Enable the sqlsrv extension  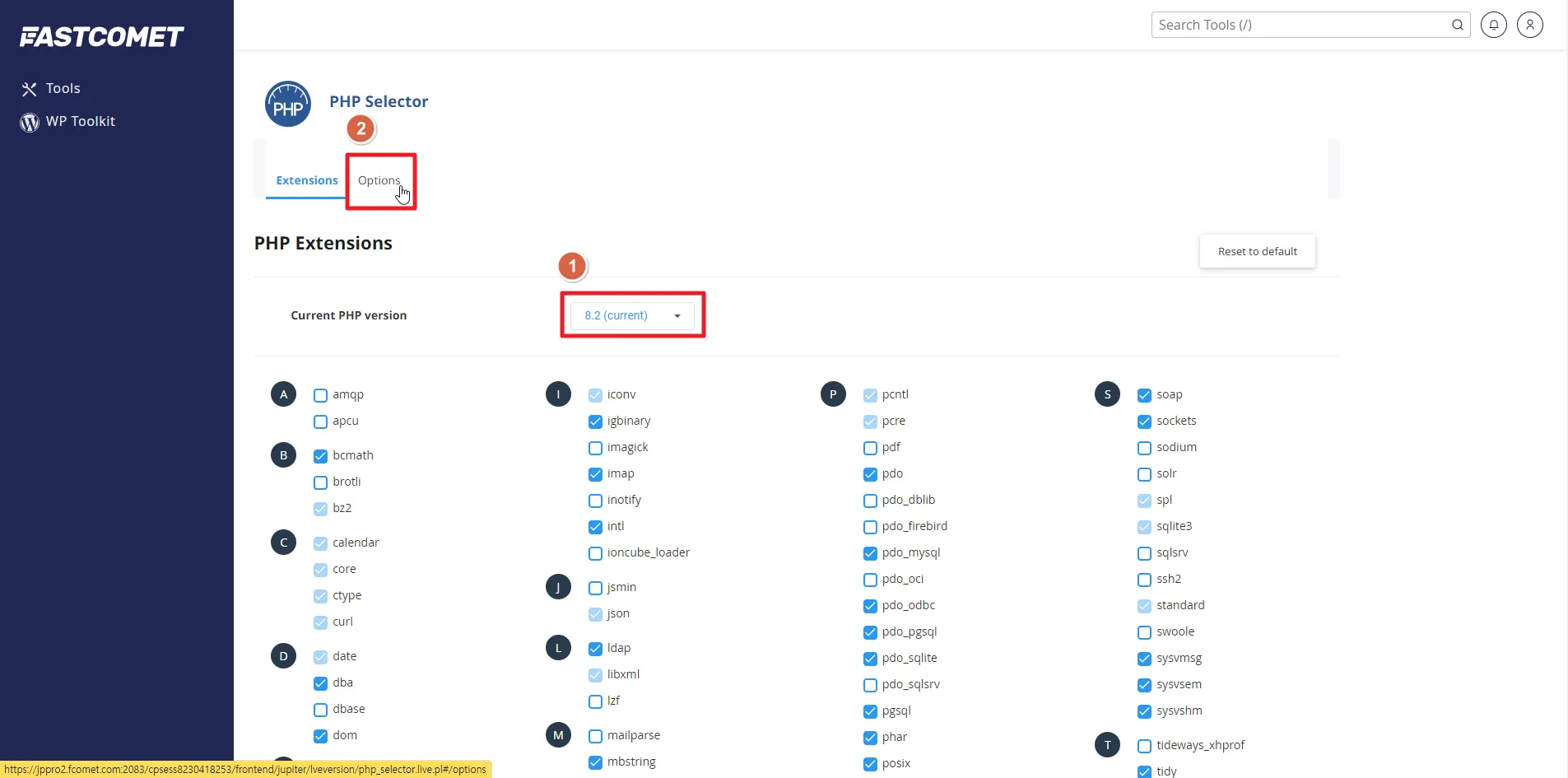(x=1144, y=553)
